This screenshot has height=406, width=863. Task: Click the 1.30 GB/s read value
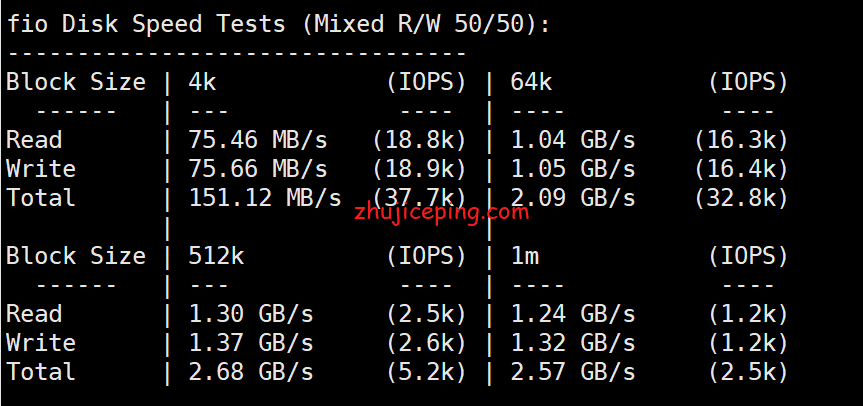251,314
